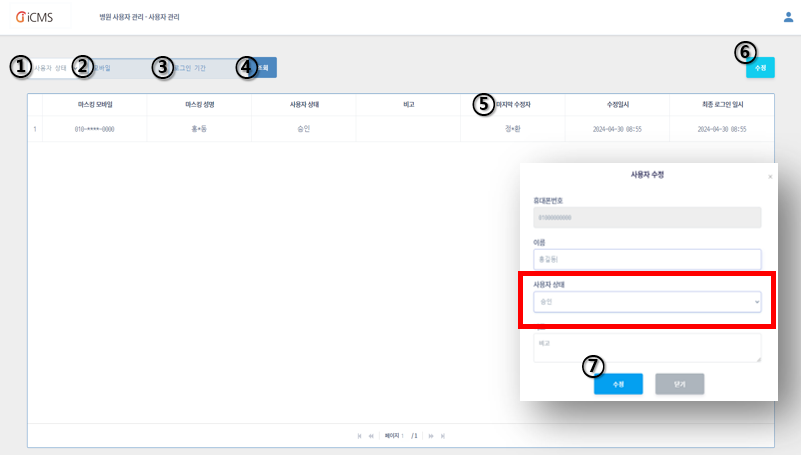Expand 사용자 상태 dropdown in edit dialog

647,301
